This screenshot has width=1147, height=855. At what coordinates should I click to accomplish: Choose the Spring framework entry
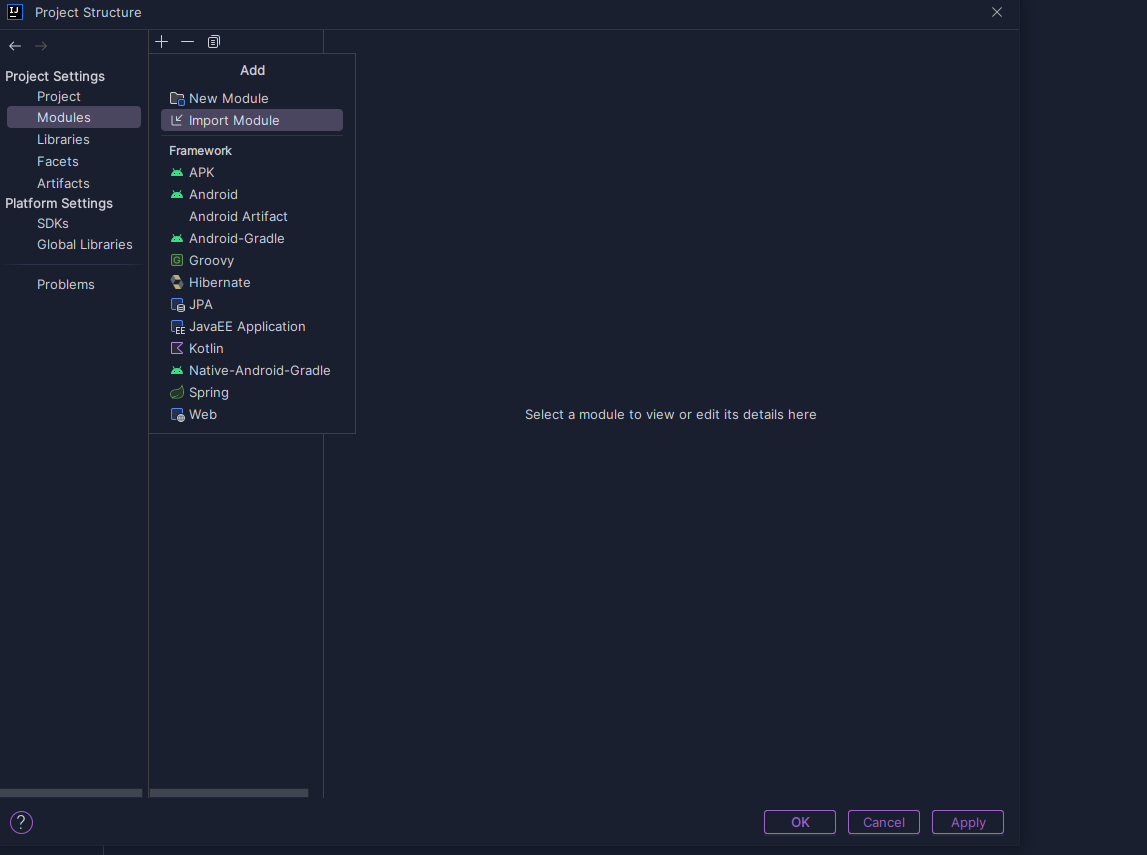252,393
